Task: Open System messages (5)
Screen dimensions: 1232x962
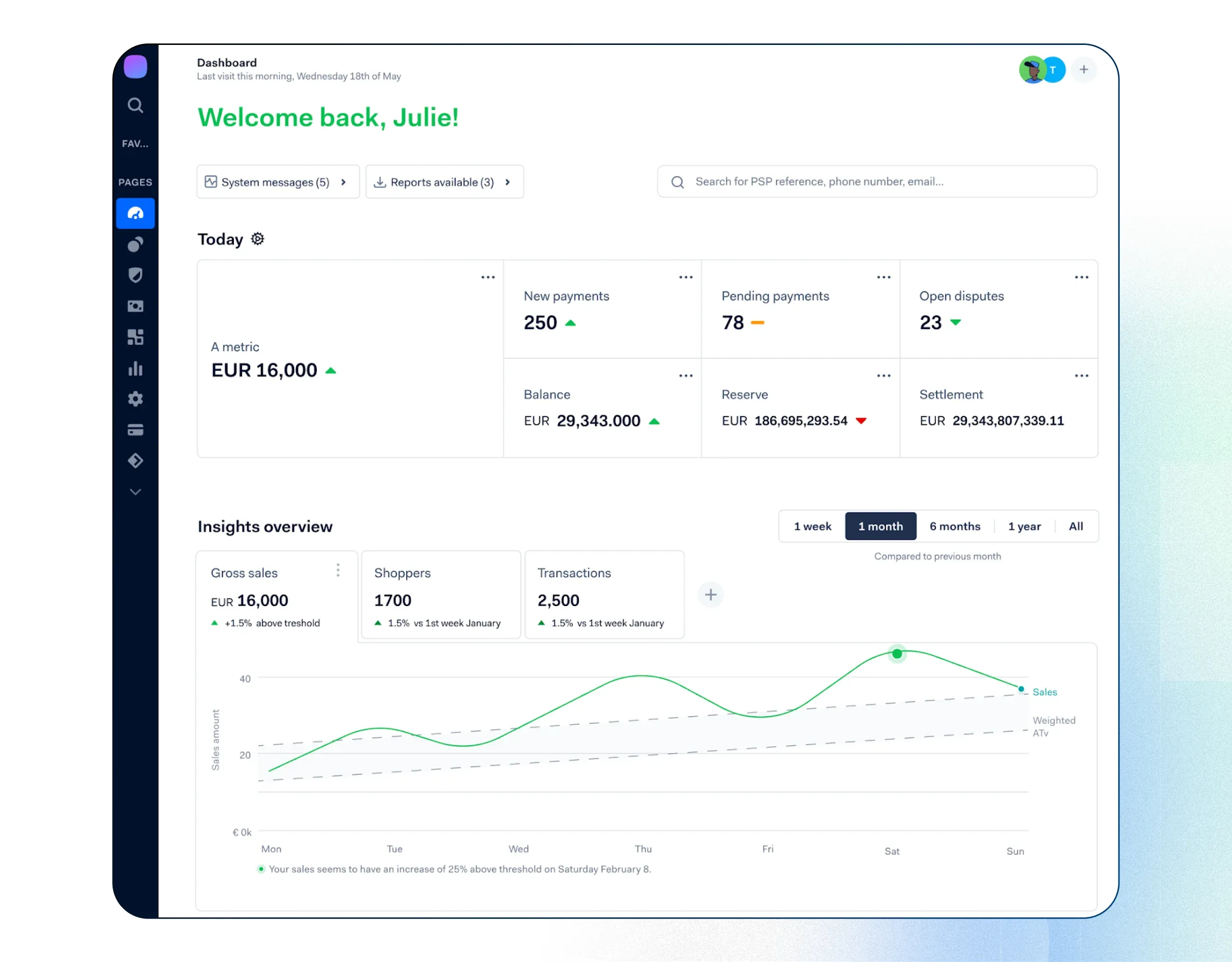Action: 278,182
